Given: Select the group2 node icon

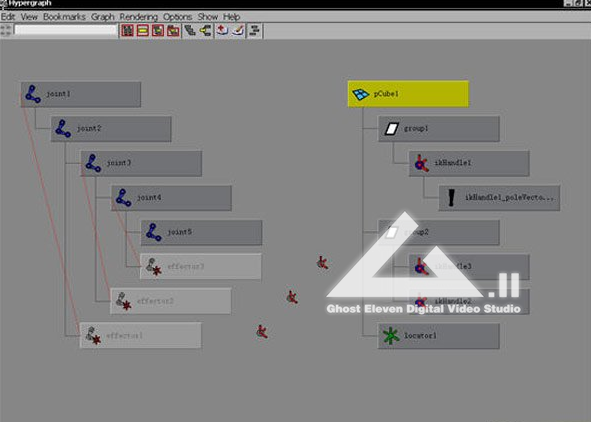Looking at the screenshot, I should (391, 232).
